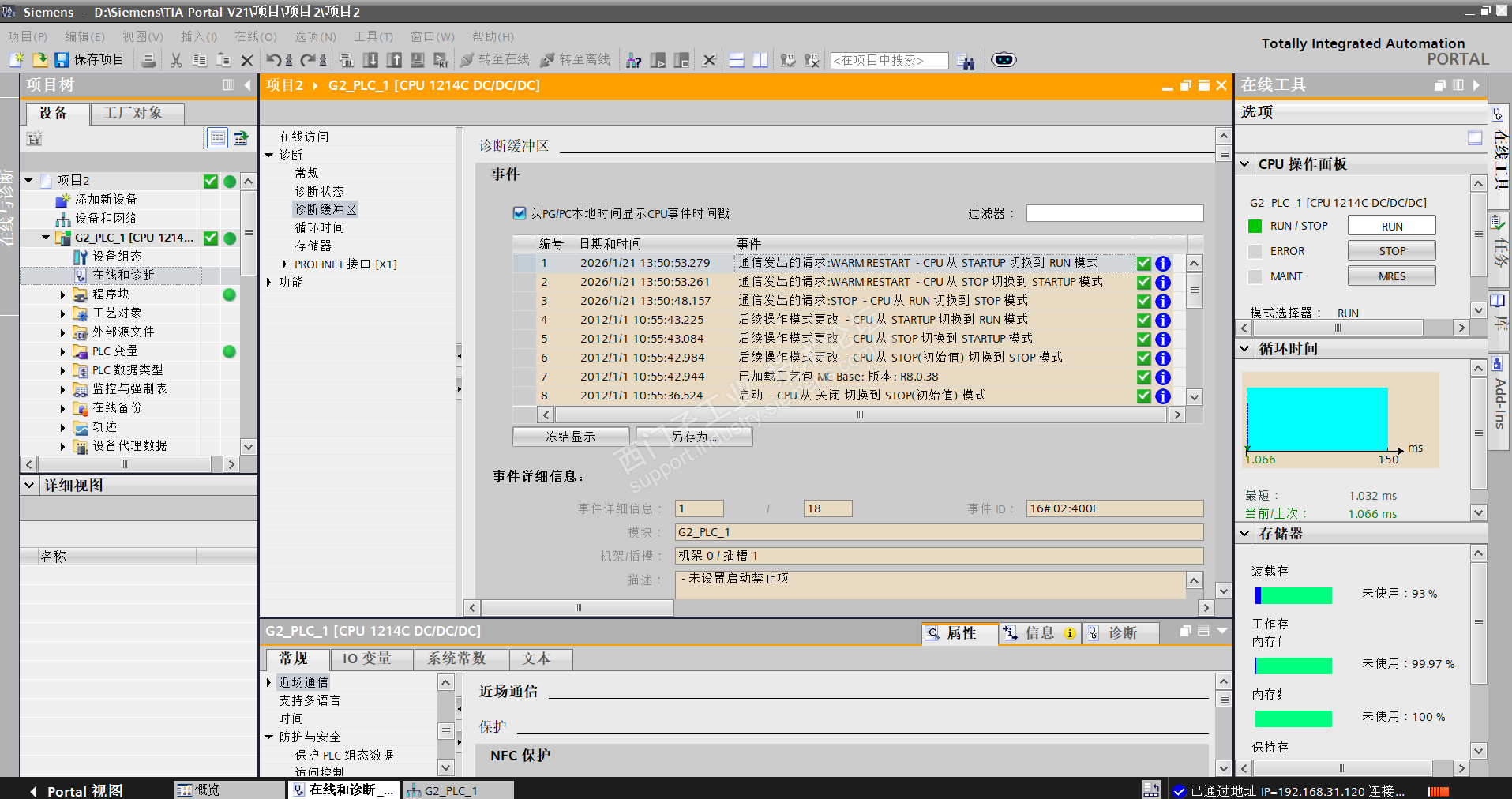Expand the 程序块 tree folder
The image size is (1512, 799).
coord(63,294)
